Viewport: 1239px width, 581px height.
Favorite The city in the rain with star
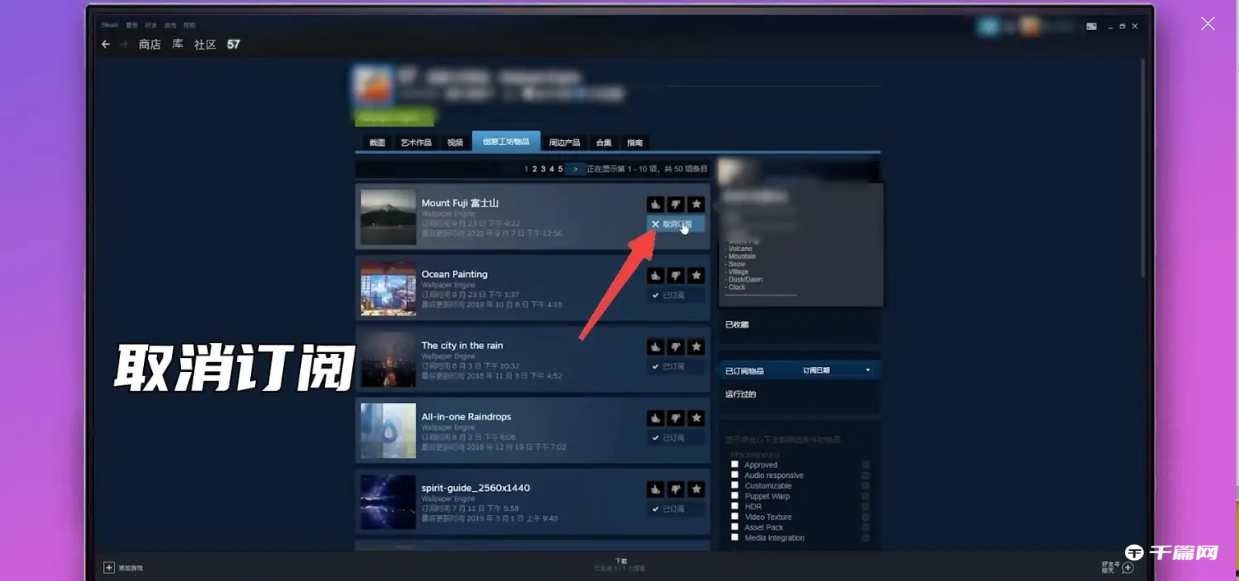coord(697,347)
